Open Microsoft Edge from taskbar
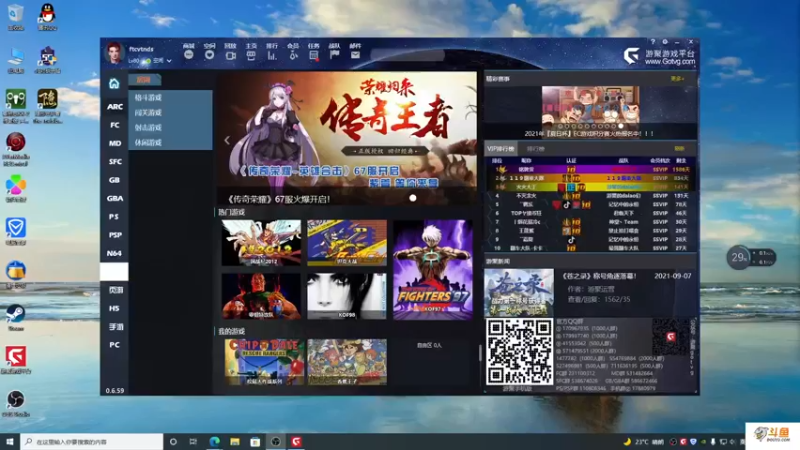 (214, 441)
